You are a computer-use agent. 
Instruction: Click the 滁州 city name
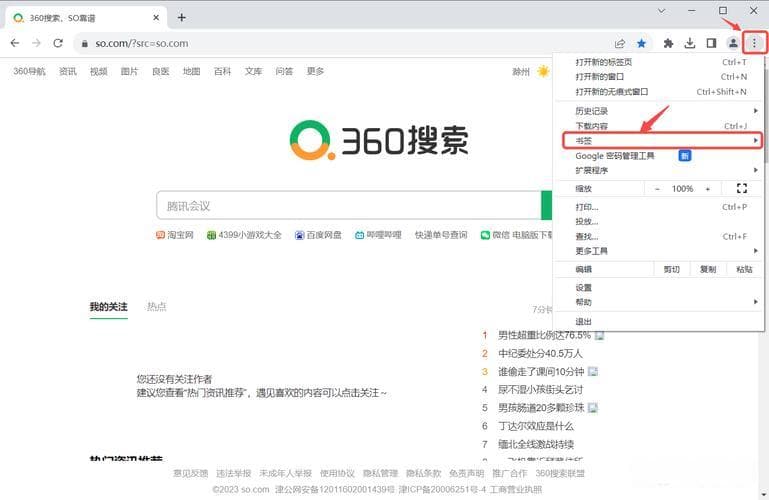(521, 72)
